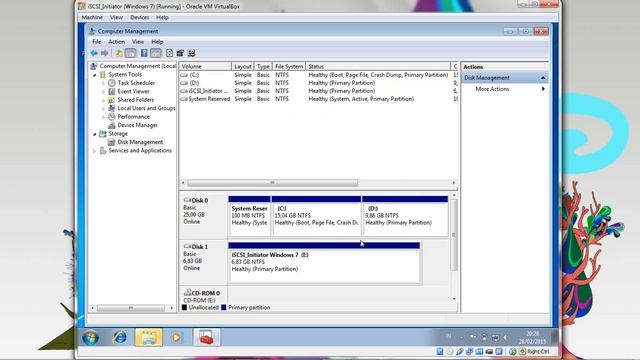Click the Back arrow in the toolbar
Image resolution: width=640 pixels, height=360 pixels.
click(x=94, y=53)
